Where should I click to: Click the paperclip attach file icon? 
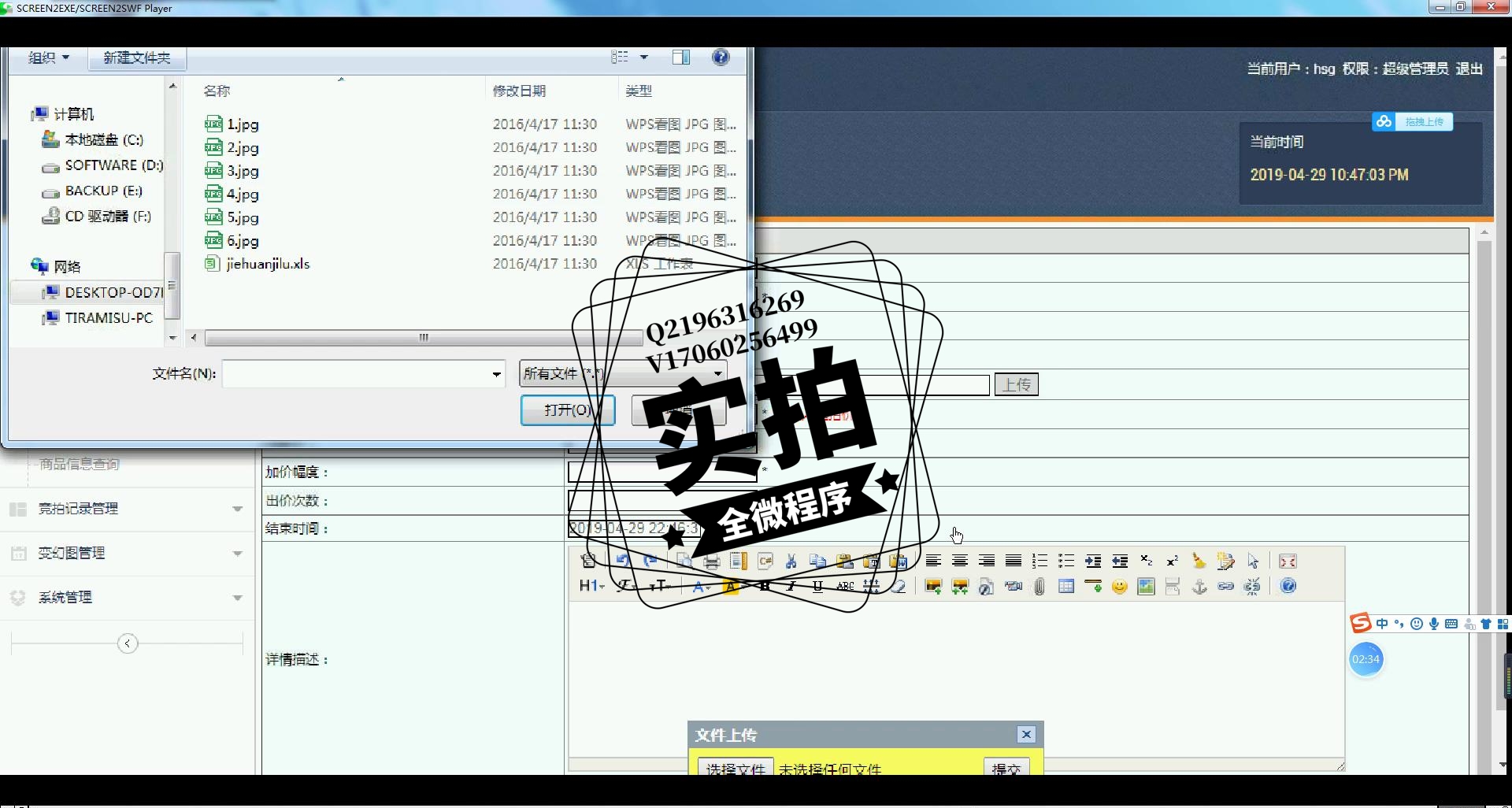point(1039,587)
